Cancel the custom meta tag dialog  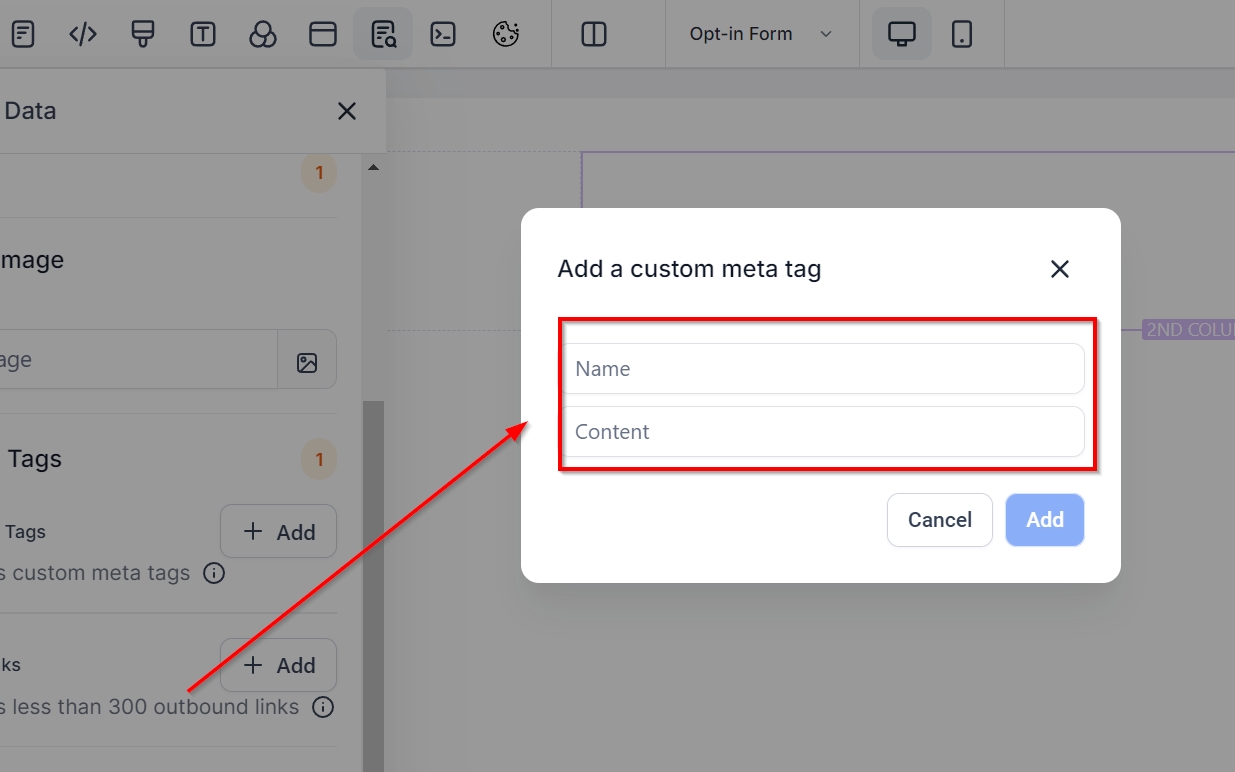(939, 520)
